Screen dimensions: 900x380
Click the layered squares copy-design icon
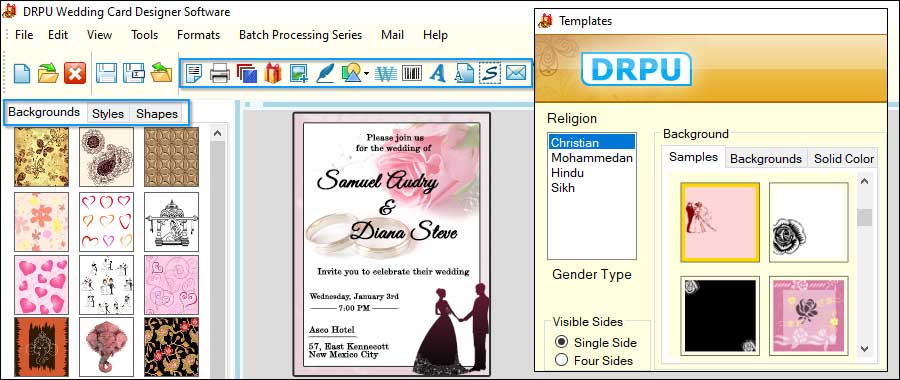[x=247, y=73]
